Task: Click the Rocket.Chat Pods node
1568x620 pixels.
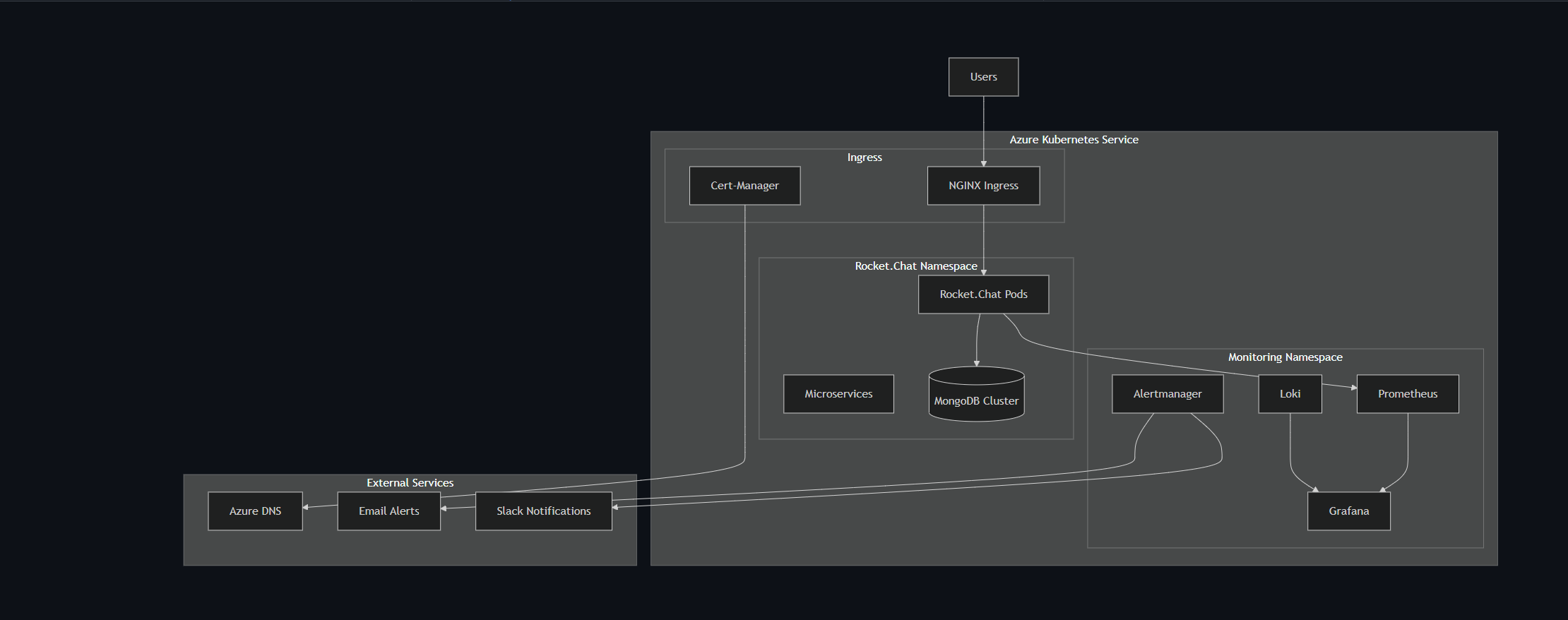Action: click(x=983, y=294)
